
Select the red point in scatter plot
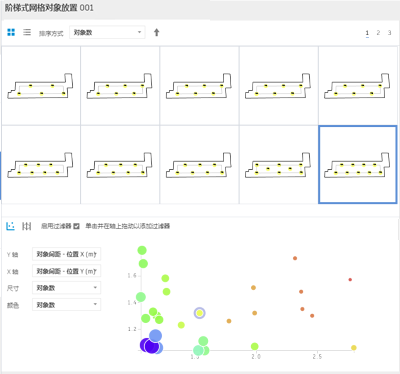pos(350,280)
